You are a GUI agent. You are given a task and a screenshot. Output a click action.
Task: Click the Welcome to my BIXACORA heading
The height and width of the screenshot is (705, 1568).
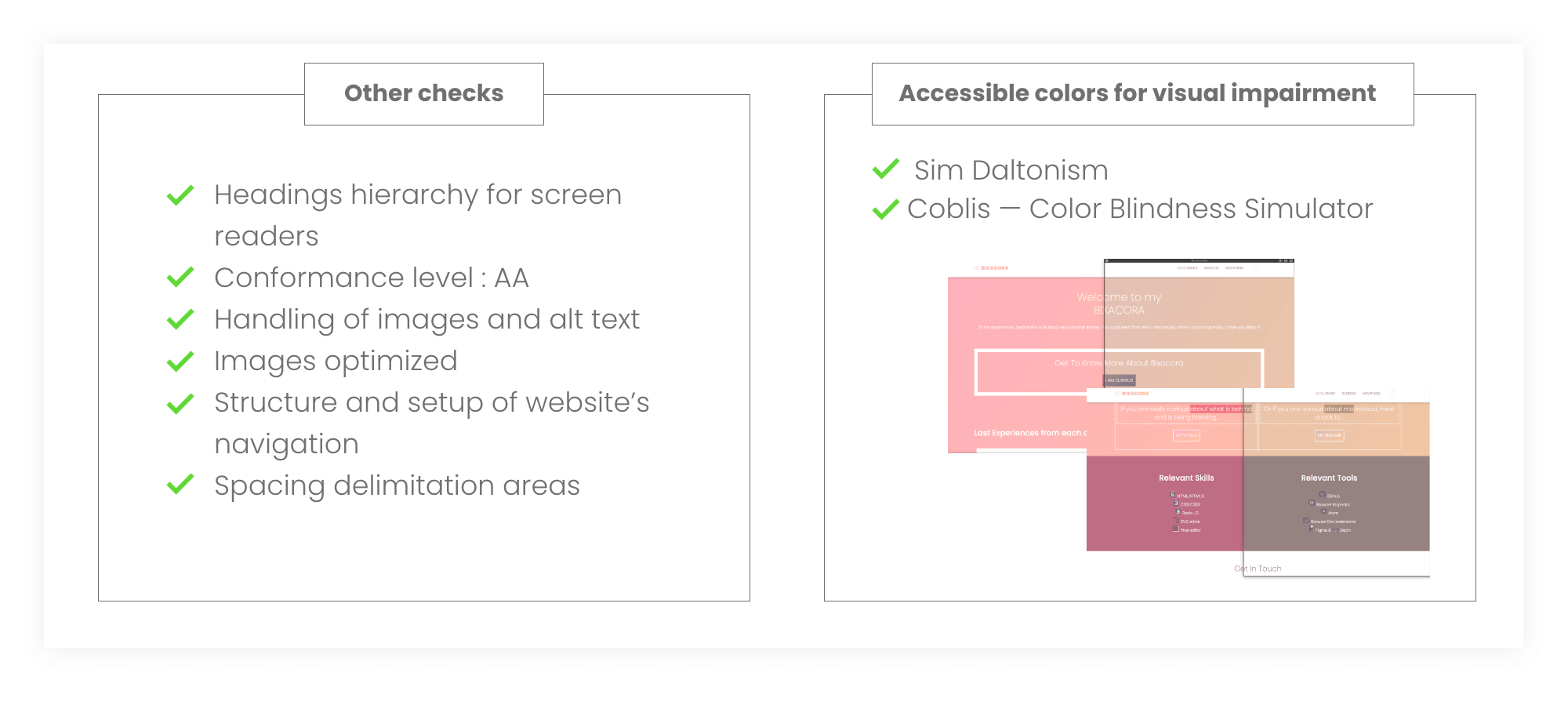click(x=1119, y=303)
